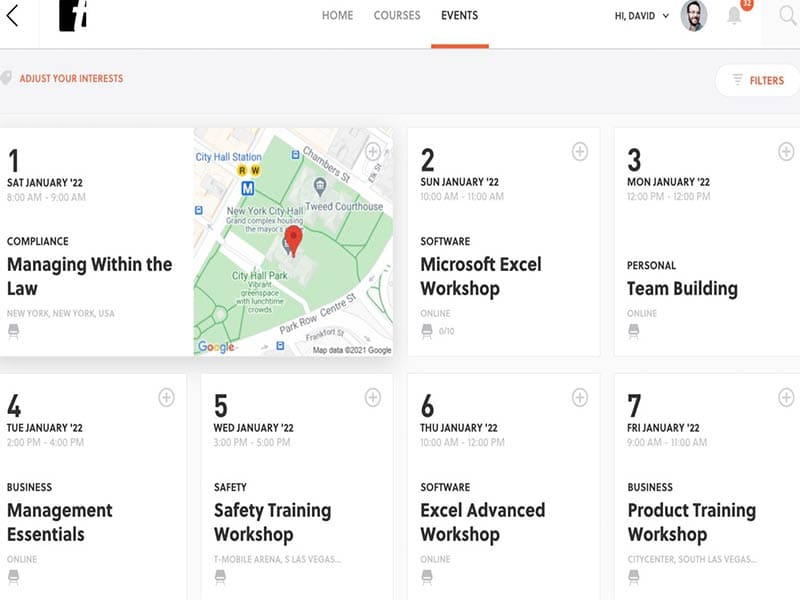
Task: Click the red map pin marker
Action: pos(293,239)
